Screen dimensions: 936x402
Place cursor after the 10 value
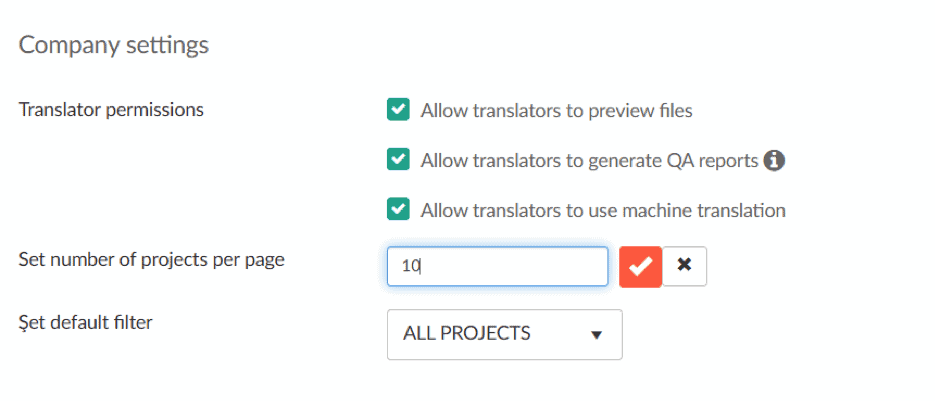tap(421, 266)
